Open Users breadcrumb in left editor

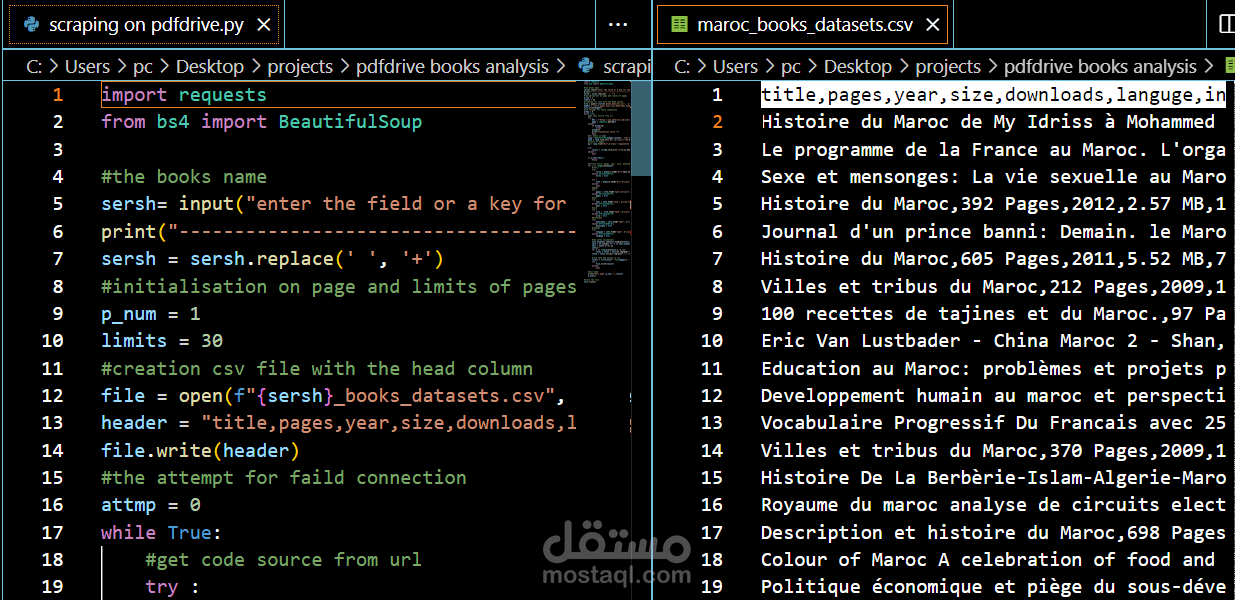87,67
